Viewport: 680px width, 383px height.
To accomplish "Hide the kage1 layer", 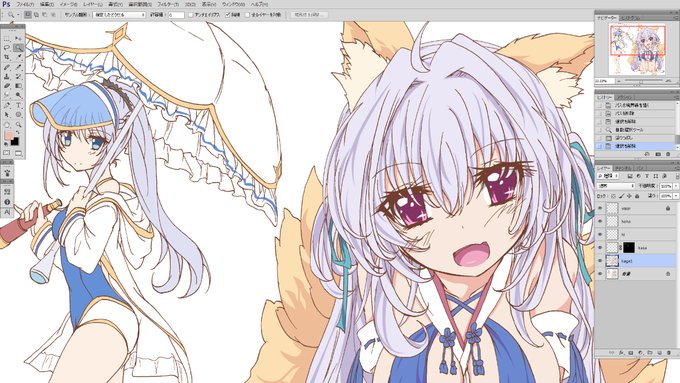I will pyautogui.click(x=600, y=261).
